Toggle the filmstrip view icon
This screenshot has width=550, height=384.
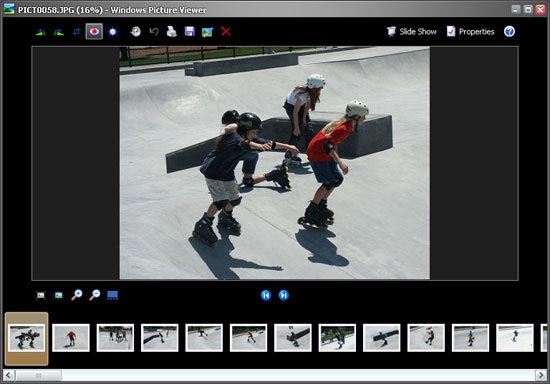coord(113,295)
